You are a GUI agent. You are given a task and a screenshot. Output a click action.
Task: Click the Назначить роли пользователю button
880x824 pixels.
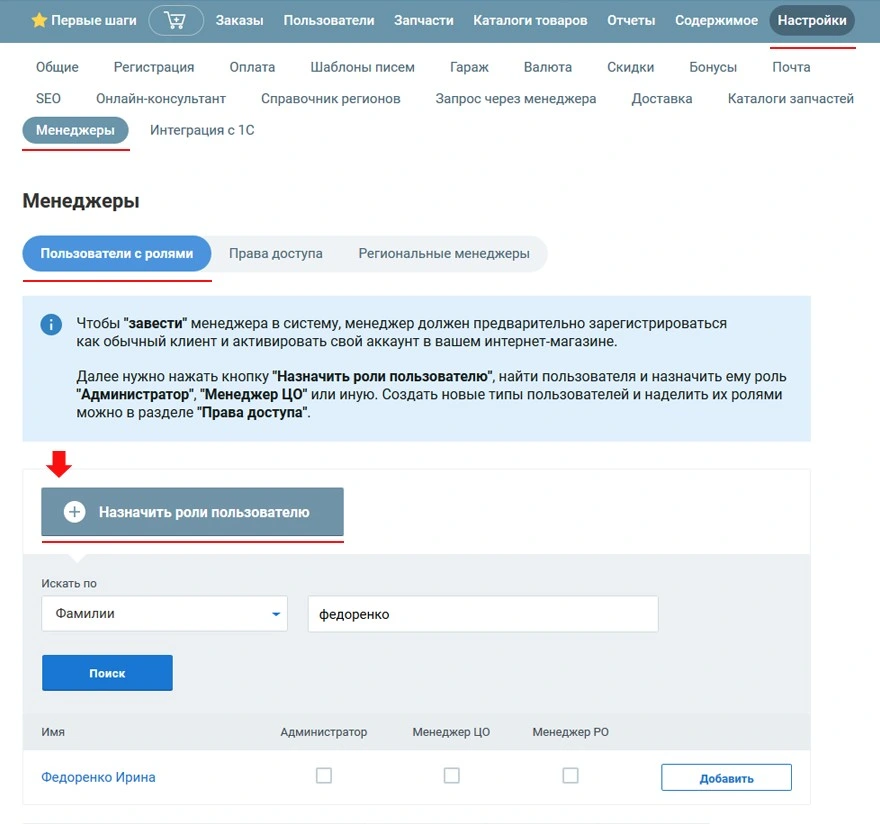(x=192, y=512)
